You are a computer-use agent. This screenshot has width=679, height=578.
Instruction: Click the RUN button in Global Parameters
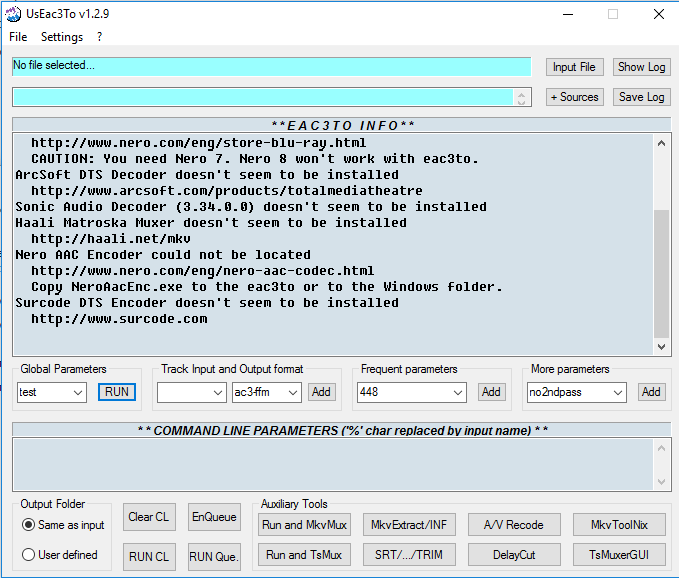coord(116,392)
